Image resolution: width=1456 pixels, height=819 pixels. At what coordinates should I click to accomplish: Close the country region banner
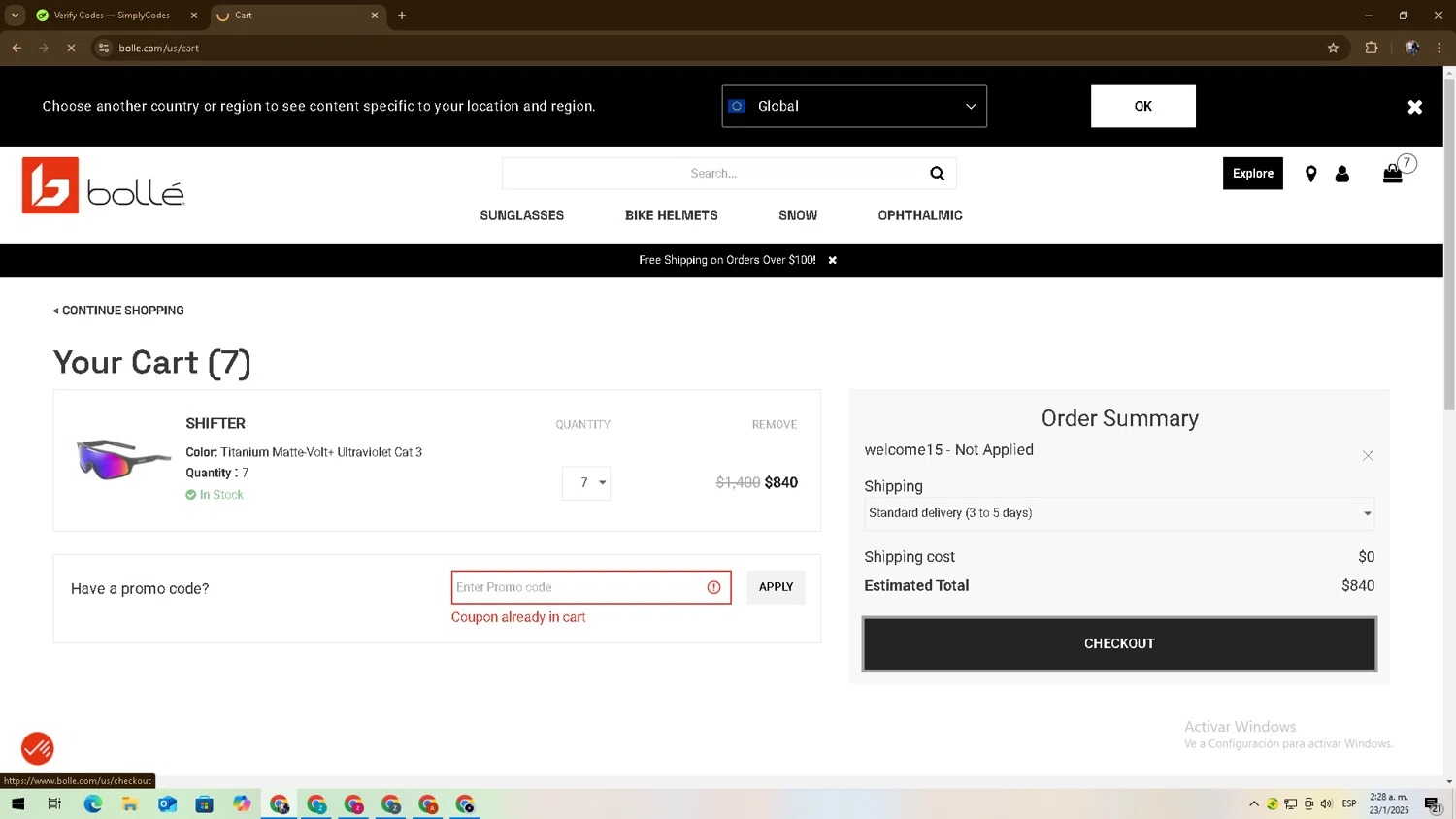click(x=1415, y=107)
